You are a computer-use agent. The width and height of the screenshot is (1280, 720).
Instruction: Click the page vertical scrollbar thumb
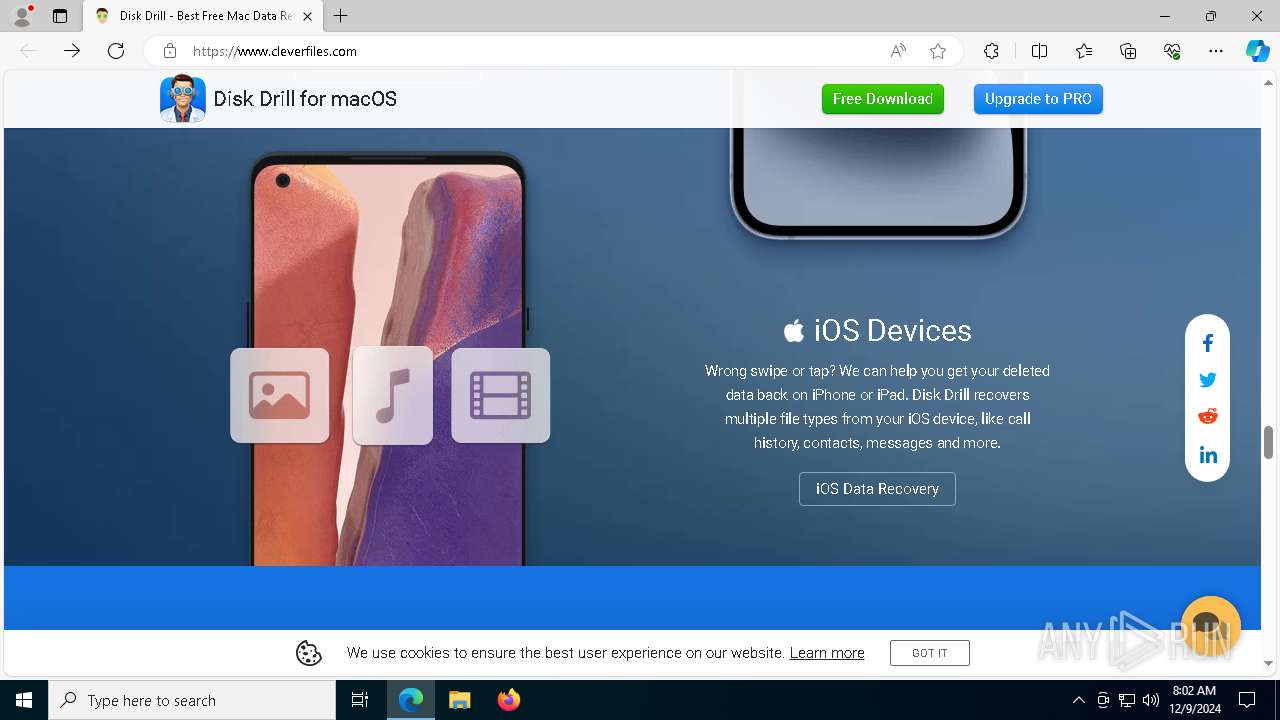1268,441
